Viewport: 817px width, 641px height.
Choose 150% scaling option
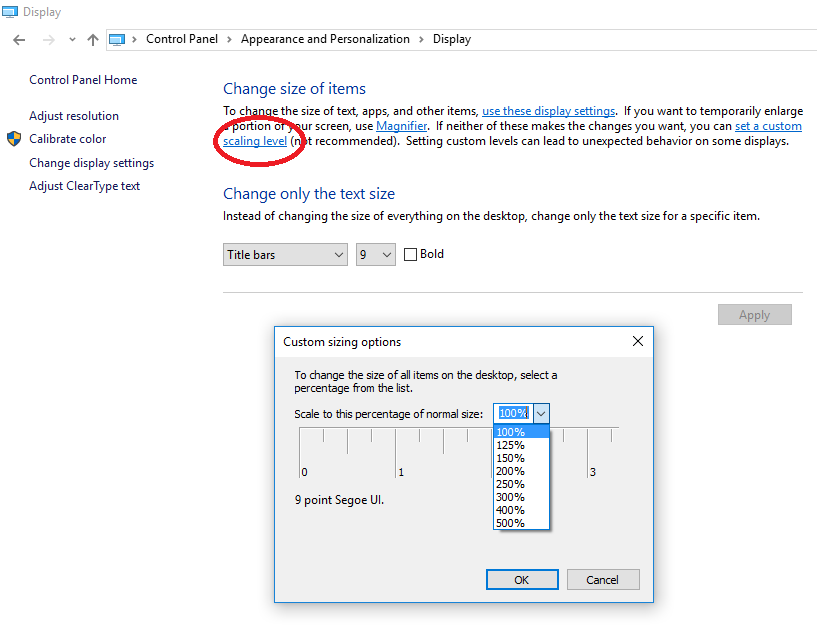click(x=521, y=458)
